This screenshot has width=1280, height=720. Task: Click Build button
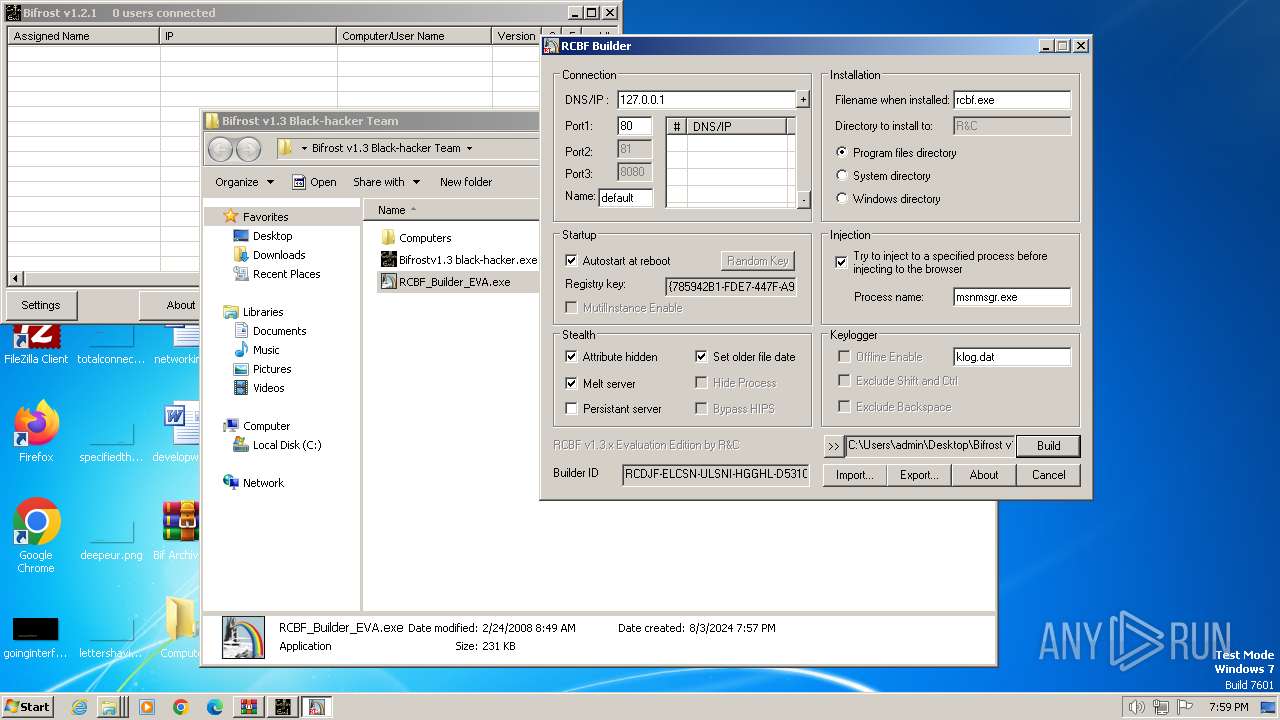coord(1048,446)
